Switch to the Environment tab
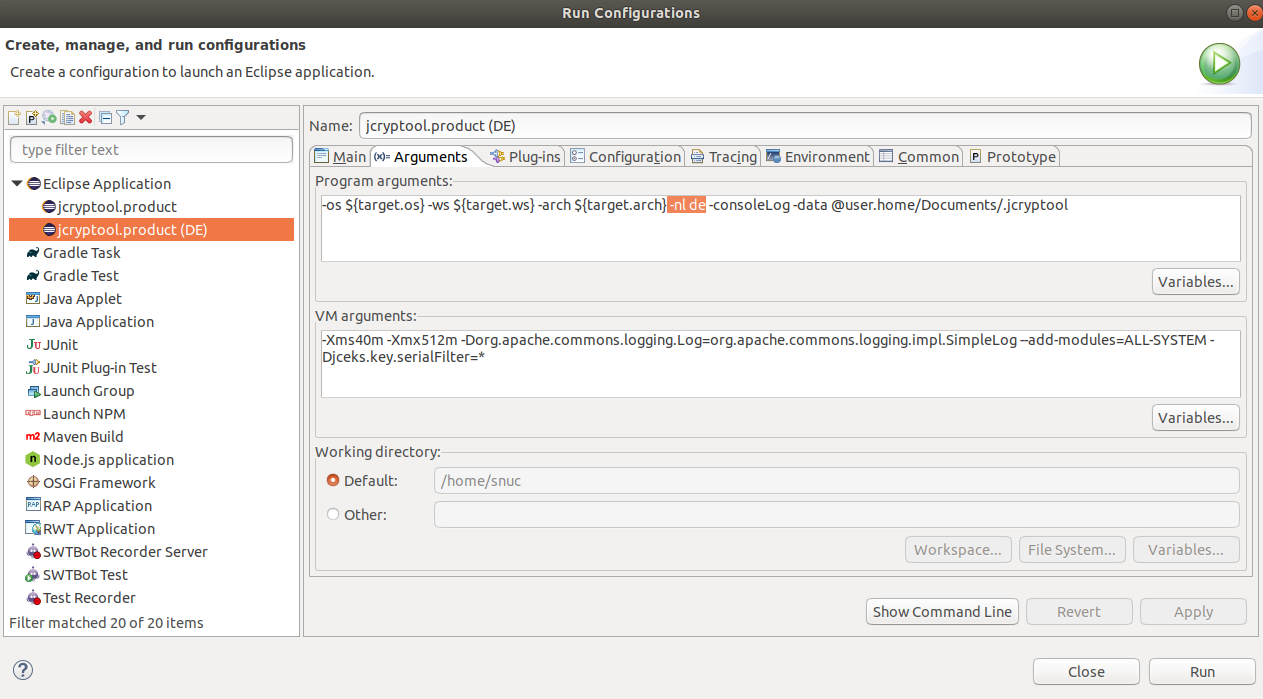 click(x=818, y=157)
